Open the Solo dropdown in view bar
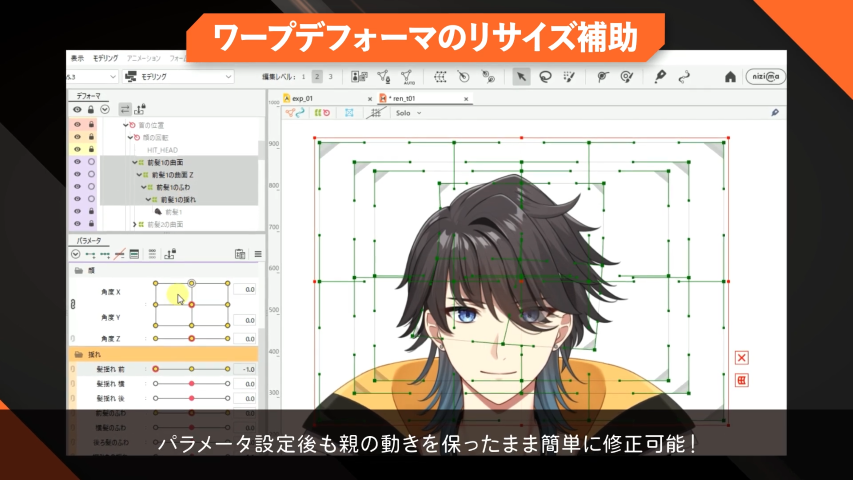 409,113
